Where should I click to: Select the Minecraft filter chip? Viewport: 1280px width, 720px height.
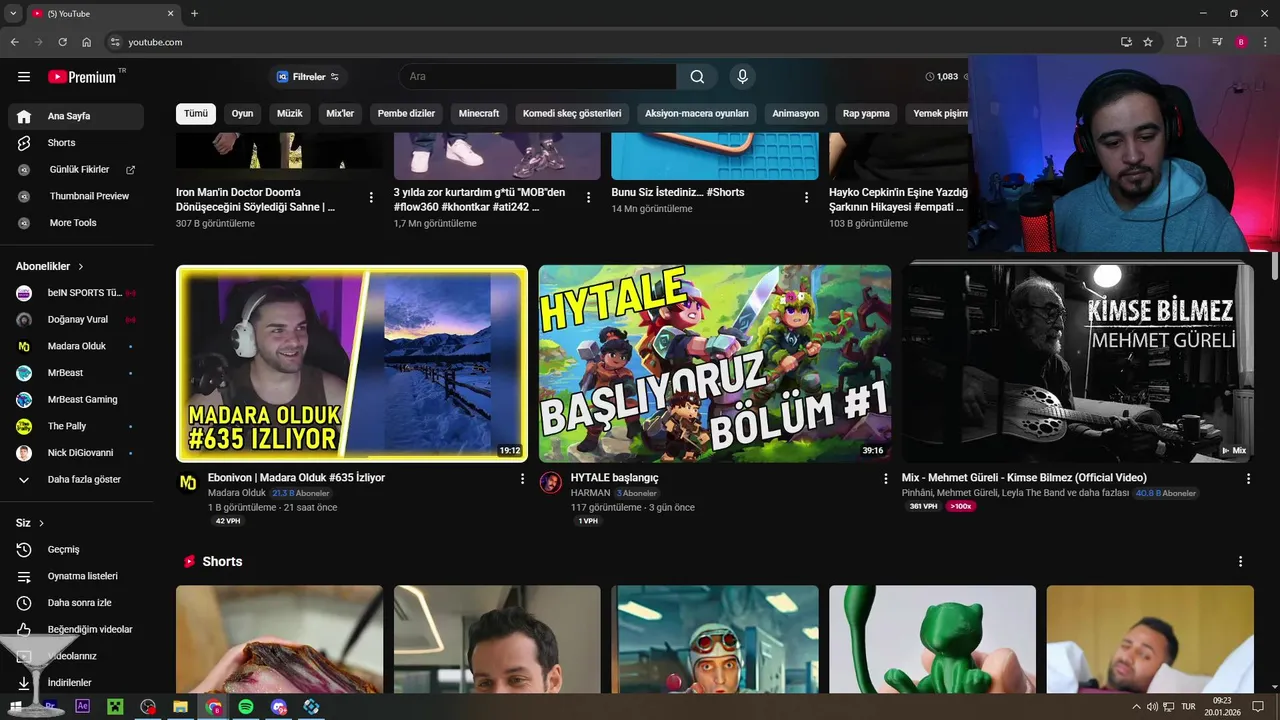(x=479, y=113)
